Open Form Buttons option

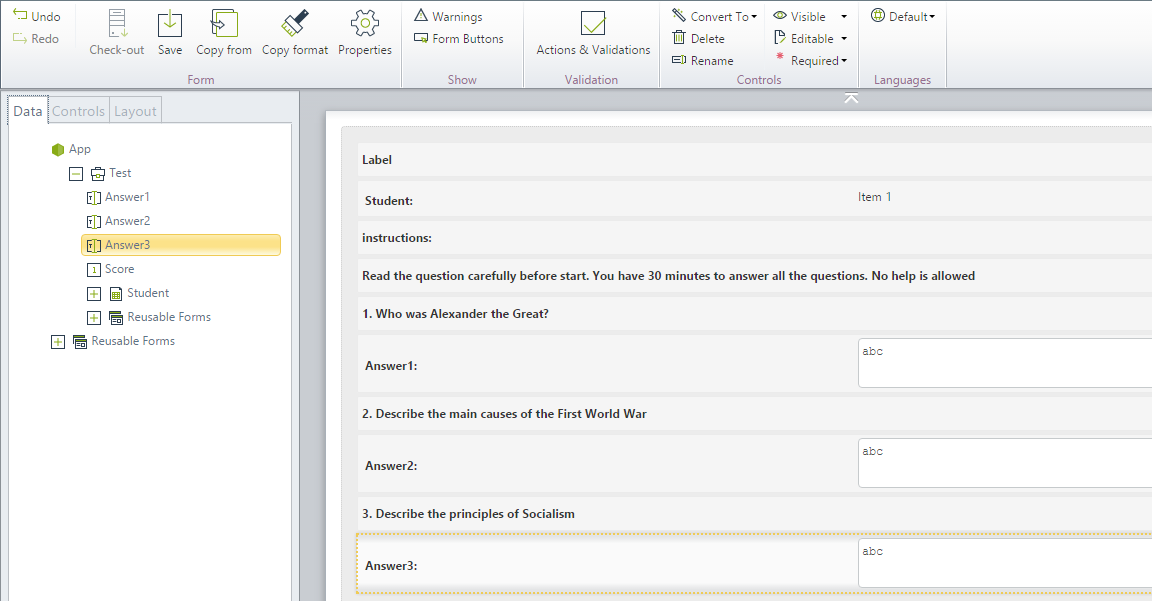pos(458,38)
